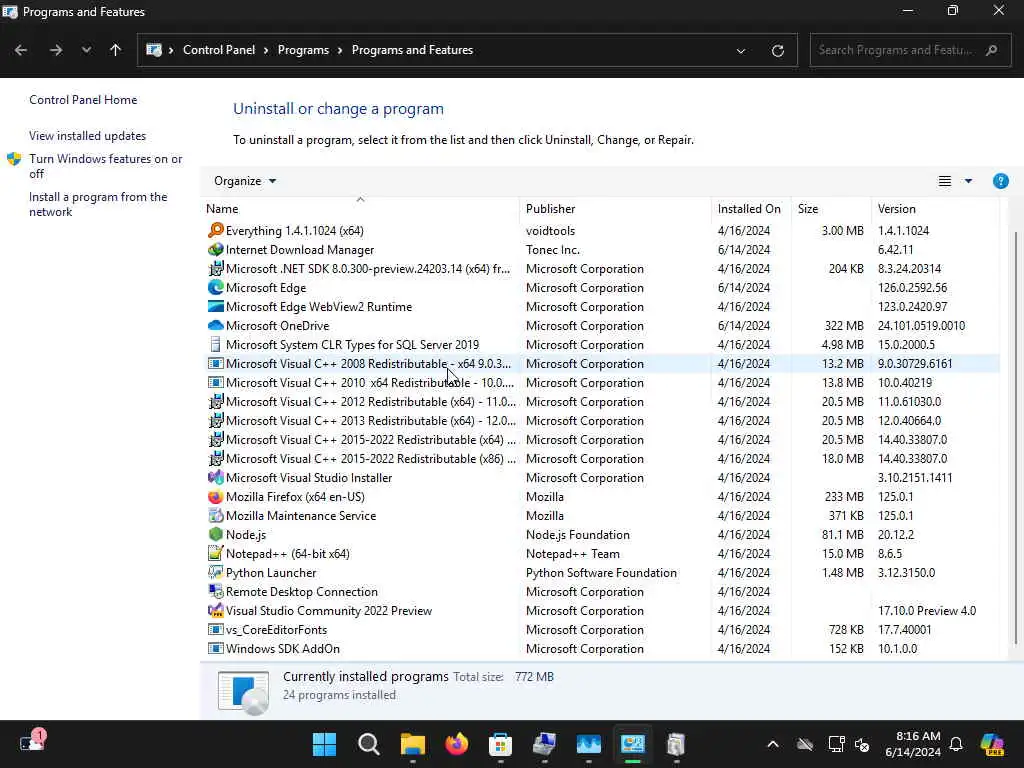The image size is (1024, 768).
Task: Open Control Panel Home link
Action: (83, 100)
